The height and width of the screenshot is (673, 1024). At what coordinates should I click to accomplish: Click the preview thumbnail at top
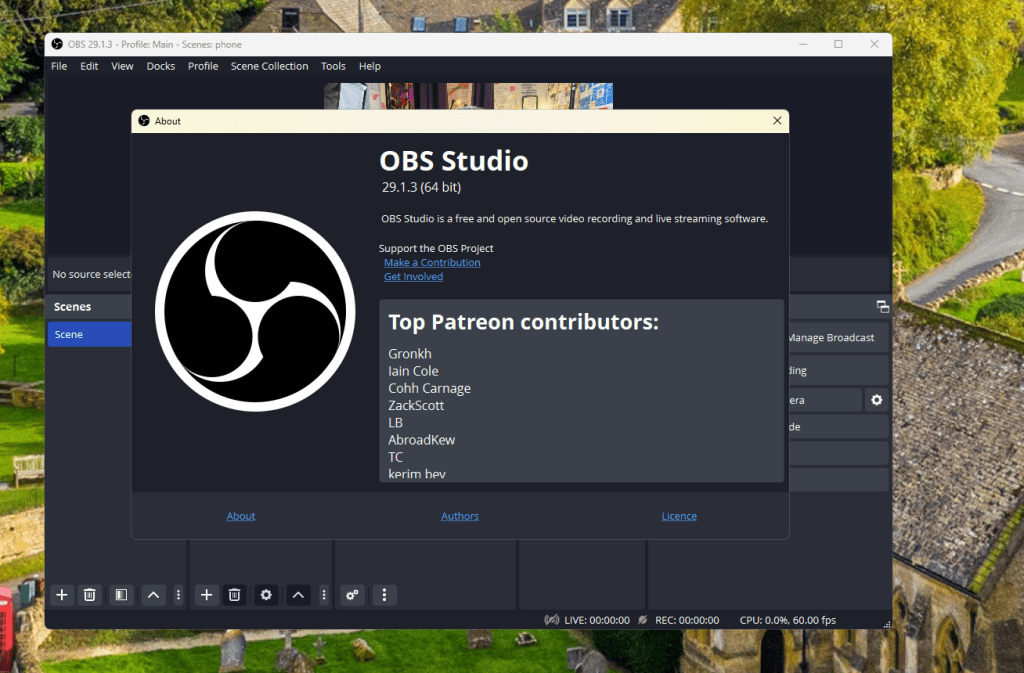coord(468,96)
